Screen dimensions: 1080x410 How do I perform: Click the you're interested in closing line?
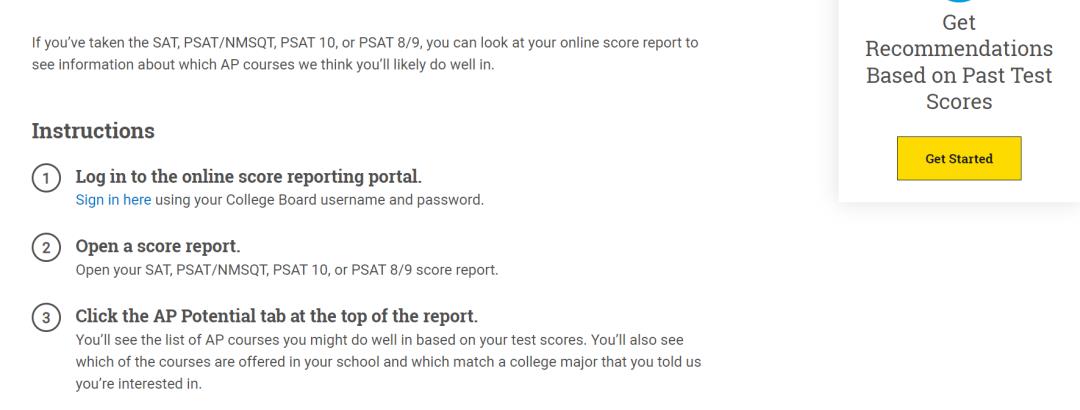139,384
